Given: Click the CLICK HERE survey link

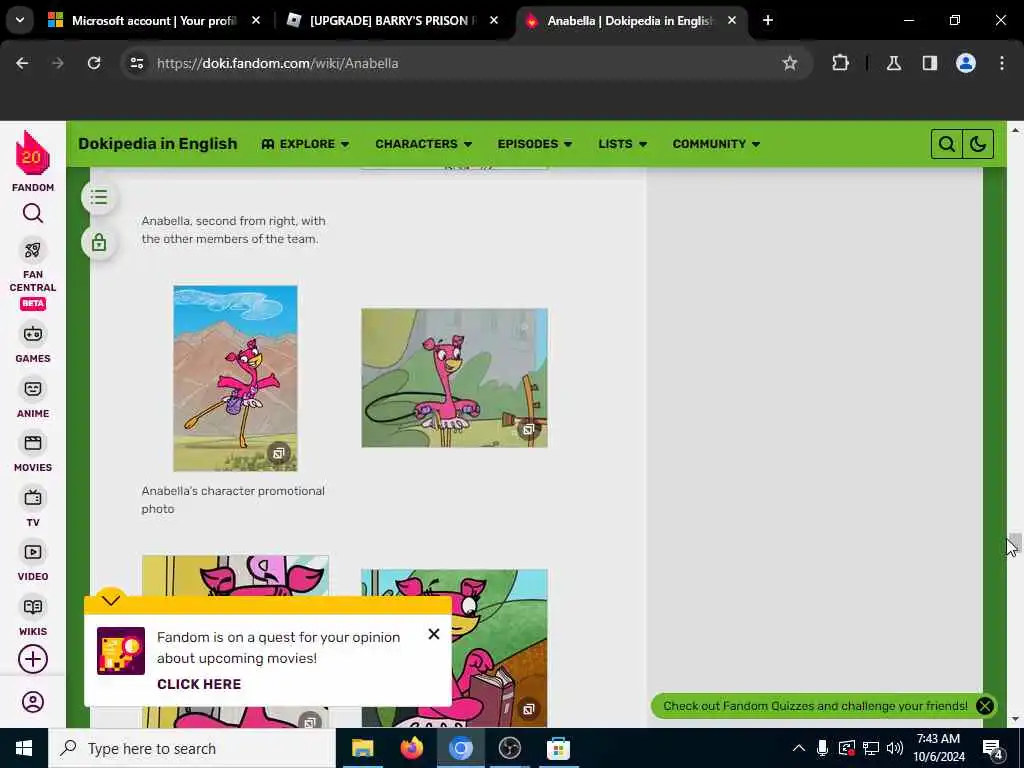Looking at the screenshot, I should [x=199, y=684].
